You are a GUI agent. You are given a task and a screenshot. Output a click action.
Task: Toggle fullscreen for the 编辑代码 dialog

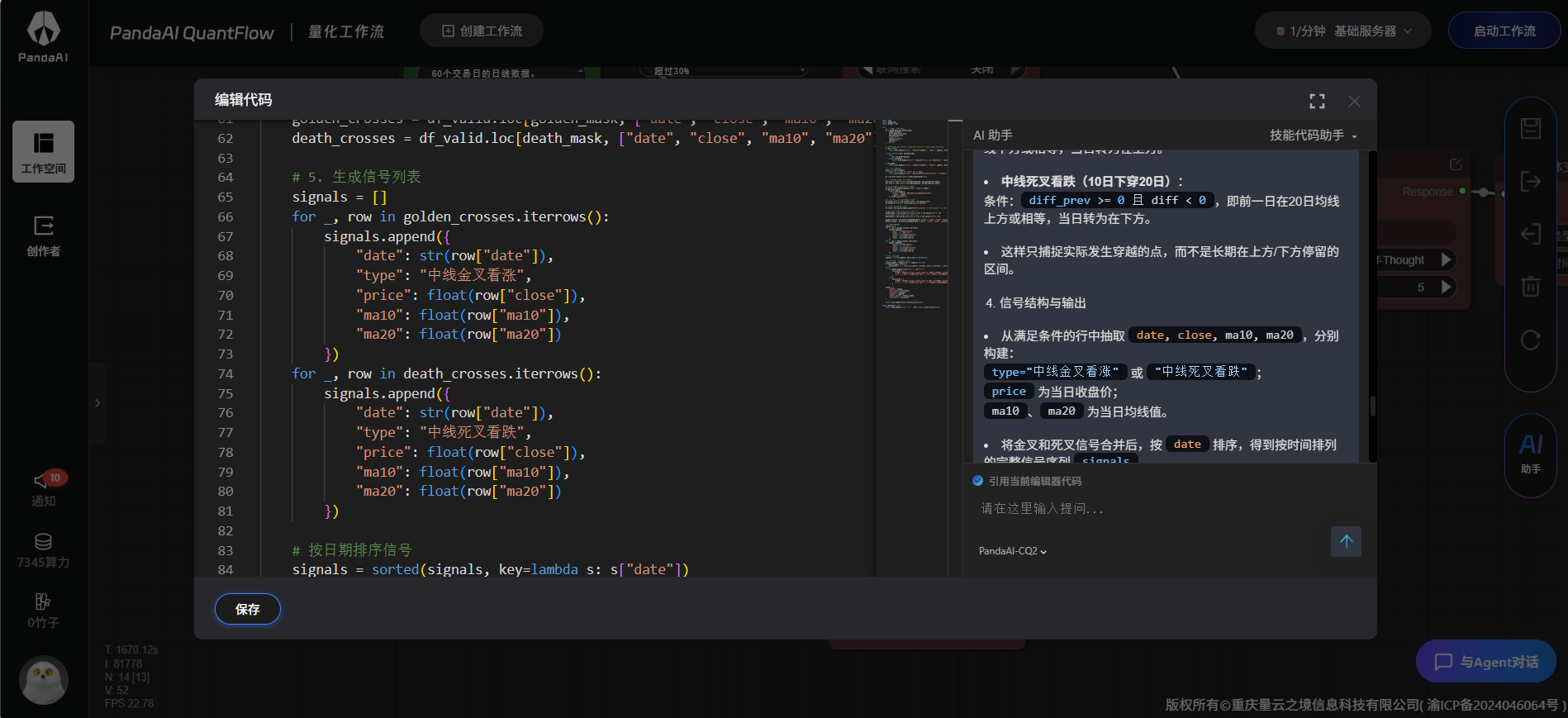tap(1317, 101)
